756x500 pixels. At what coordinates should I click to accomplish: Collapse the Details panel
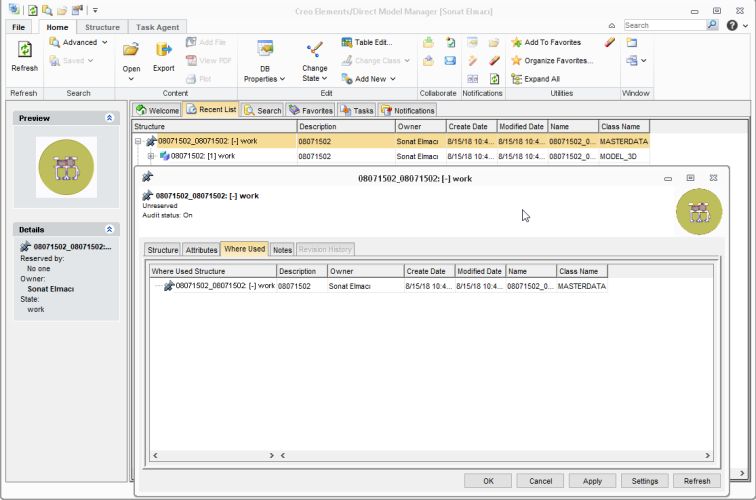pyautogui.click(x=109, y=230)
